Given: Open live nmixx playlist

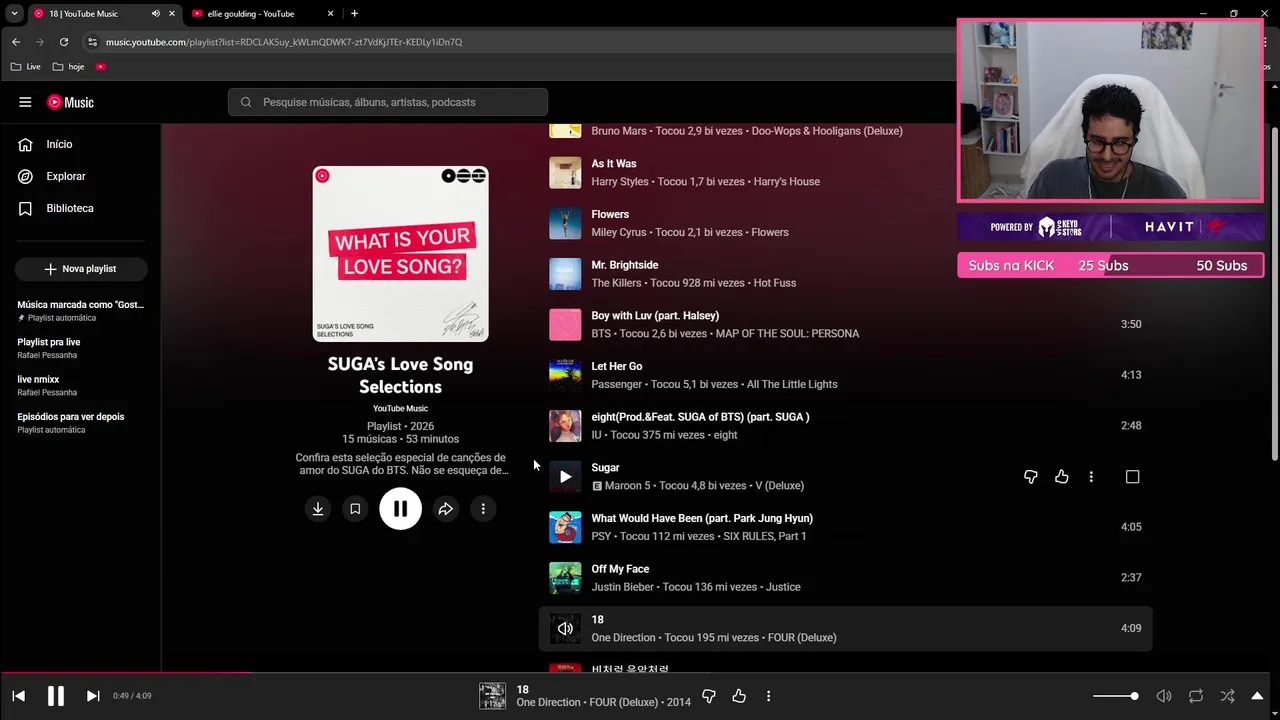Looking at the screenshot, I should (47, 385).
